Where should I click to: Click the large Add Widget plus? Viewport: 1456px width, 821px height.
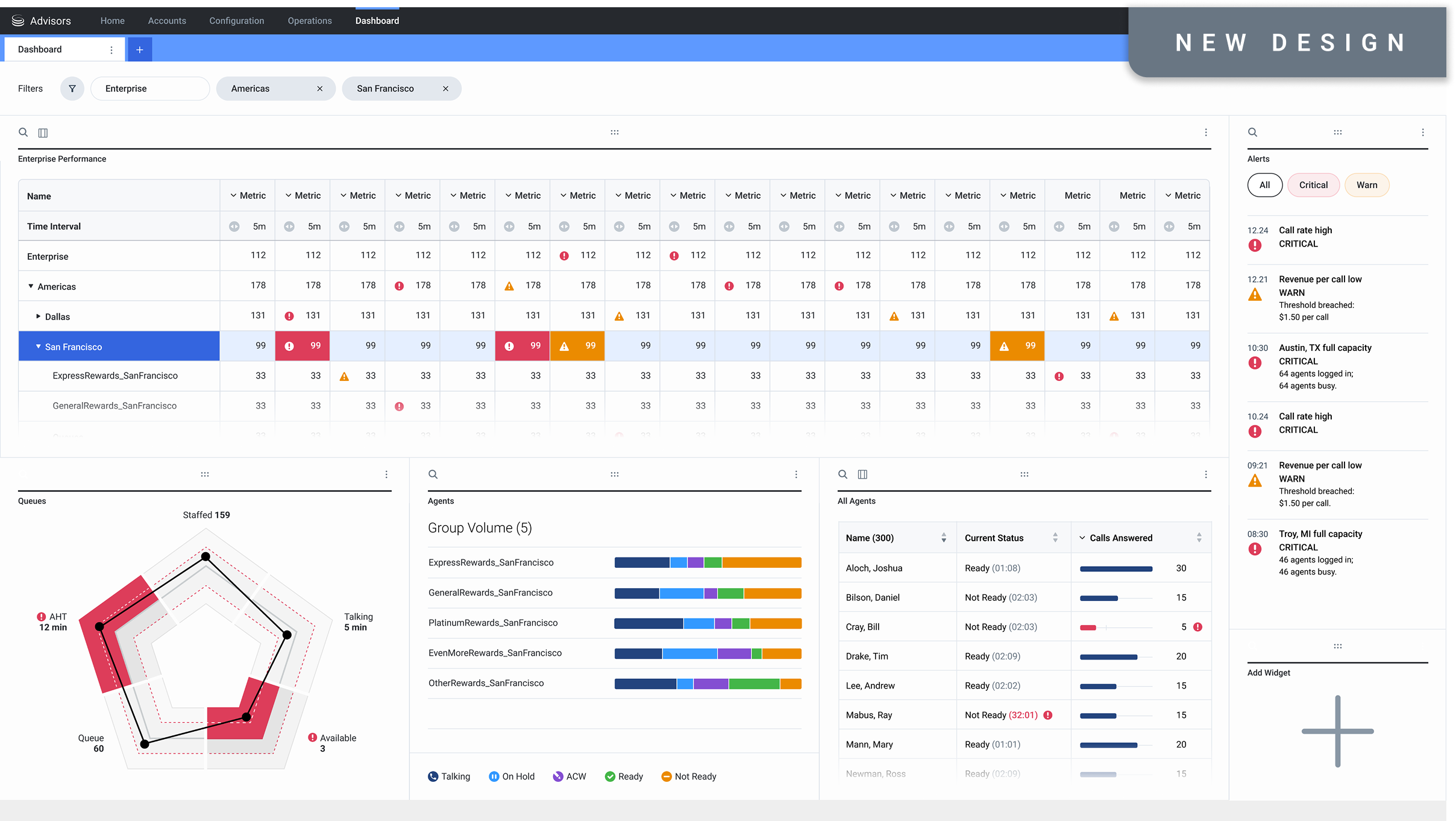coord(1337,731)
